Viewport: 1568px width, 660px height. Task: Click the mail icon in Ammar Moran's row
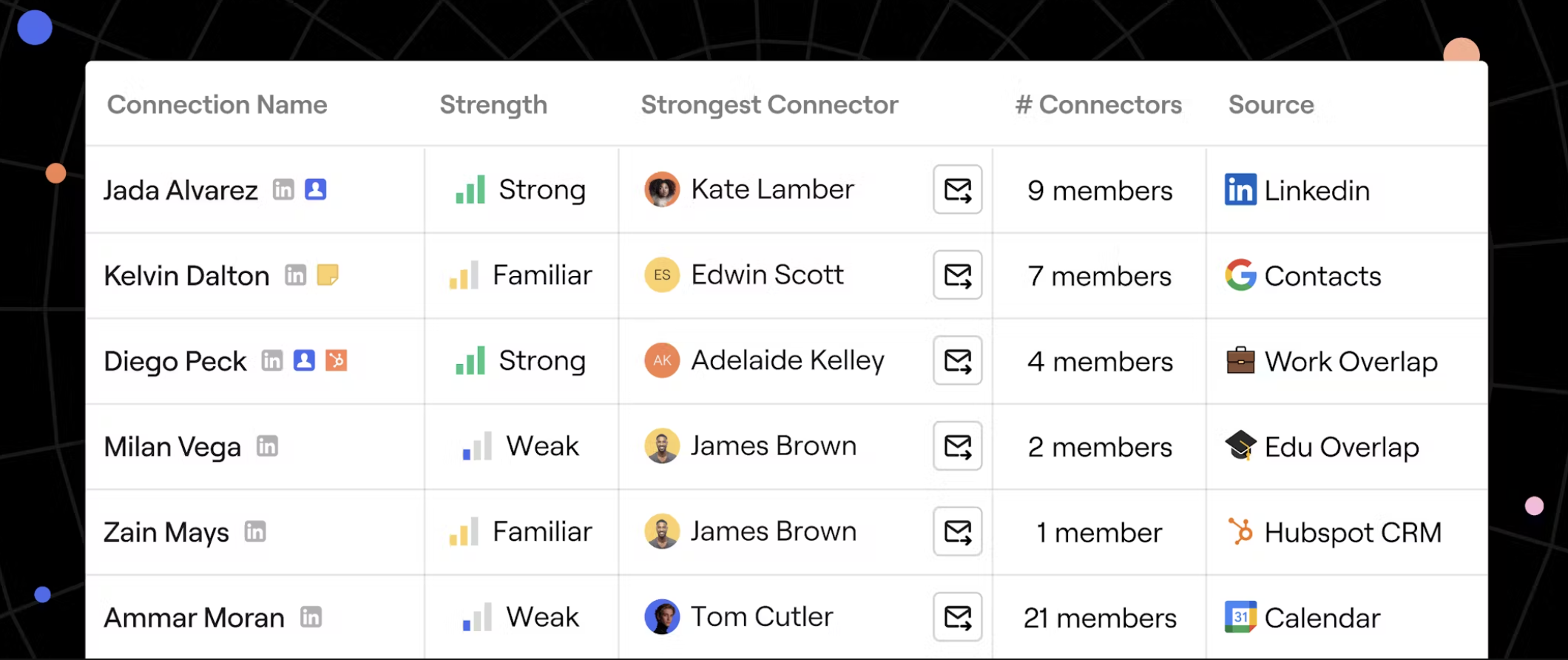(957, 617)
